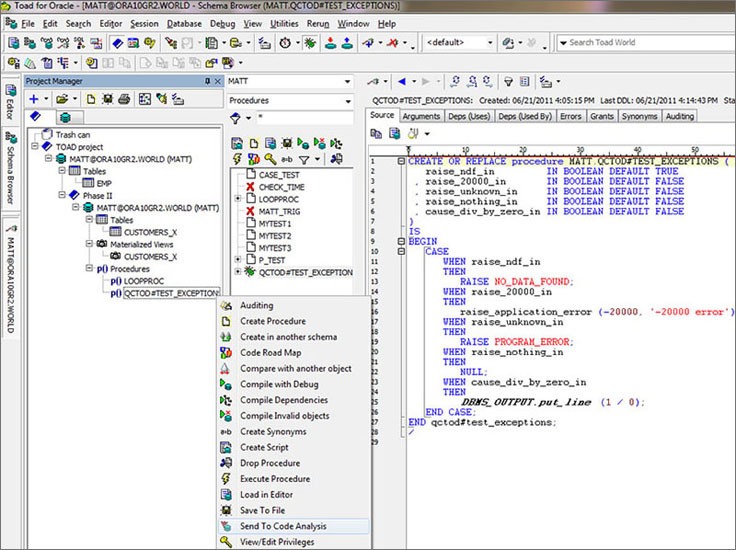Image resolution: width=736 pixels, height=550 pixels.
Task: Switch to the Grants tab
Action: [602, 116]
